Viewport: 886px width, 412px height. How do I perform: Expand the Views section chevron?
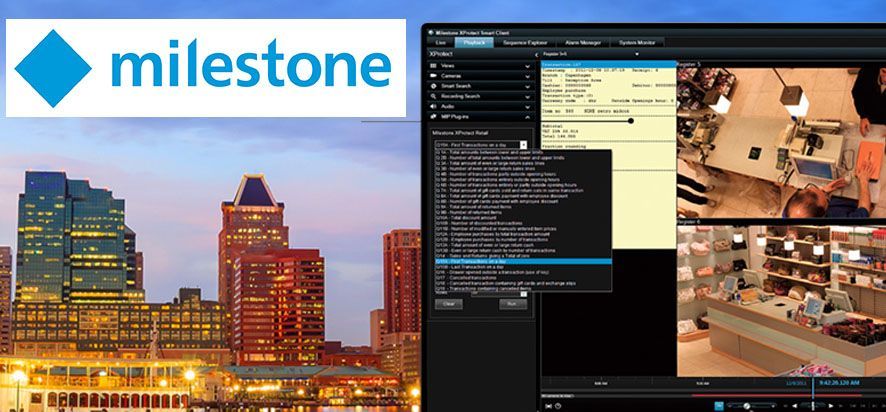528,66
